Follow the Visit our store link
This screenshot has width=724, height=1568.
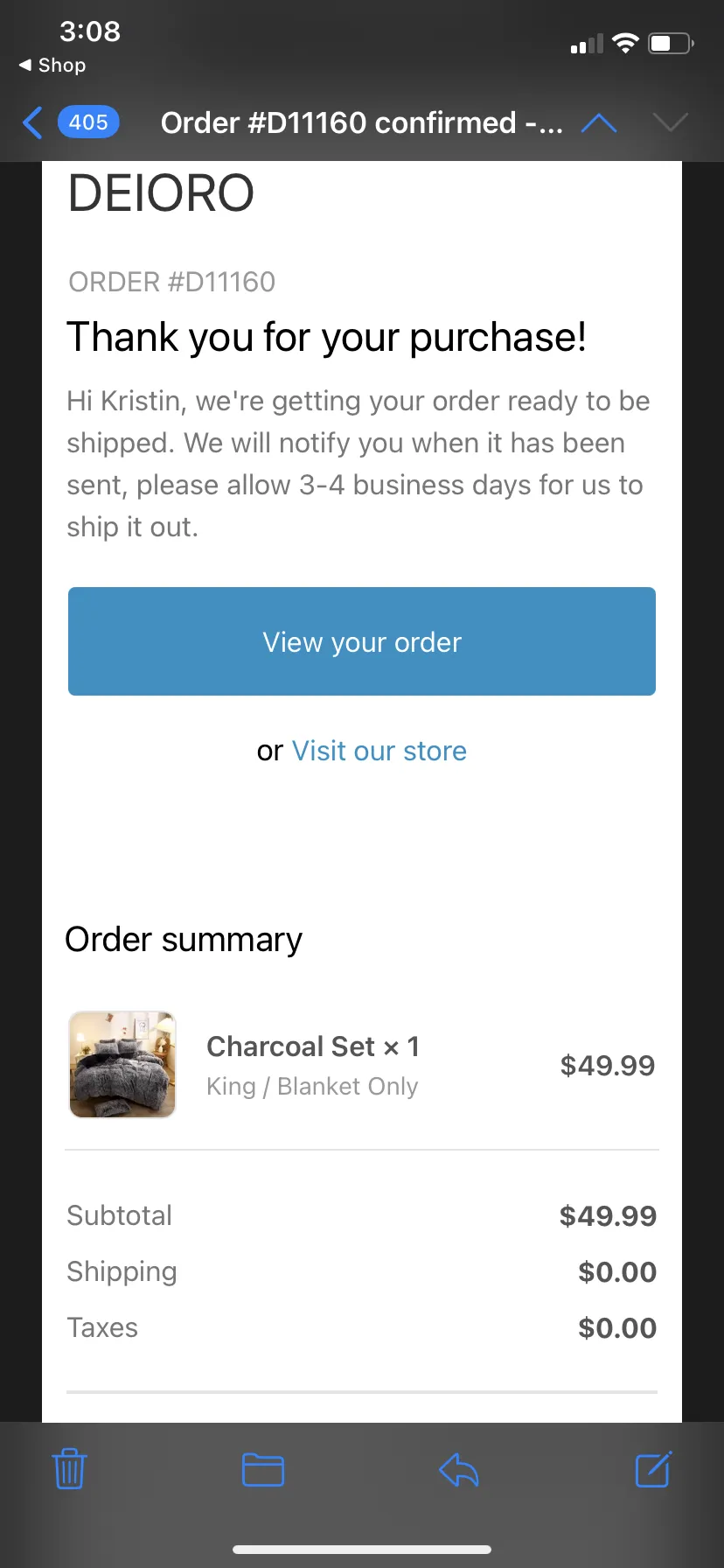coord(379,751)
